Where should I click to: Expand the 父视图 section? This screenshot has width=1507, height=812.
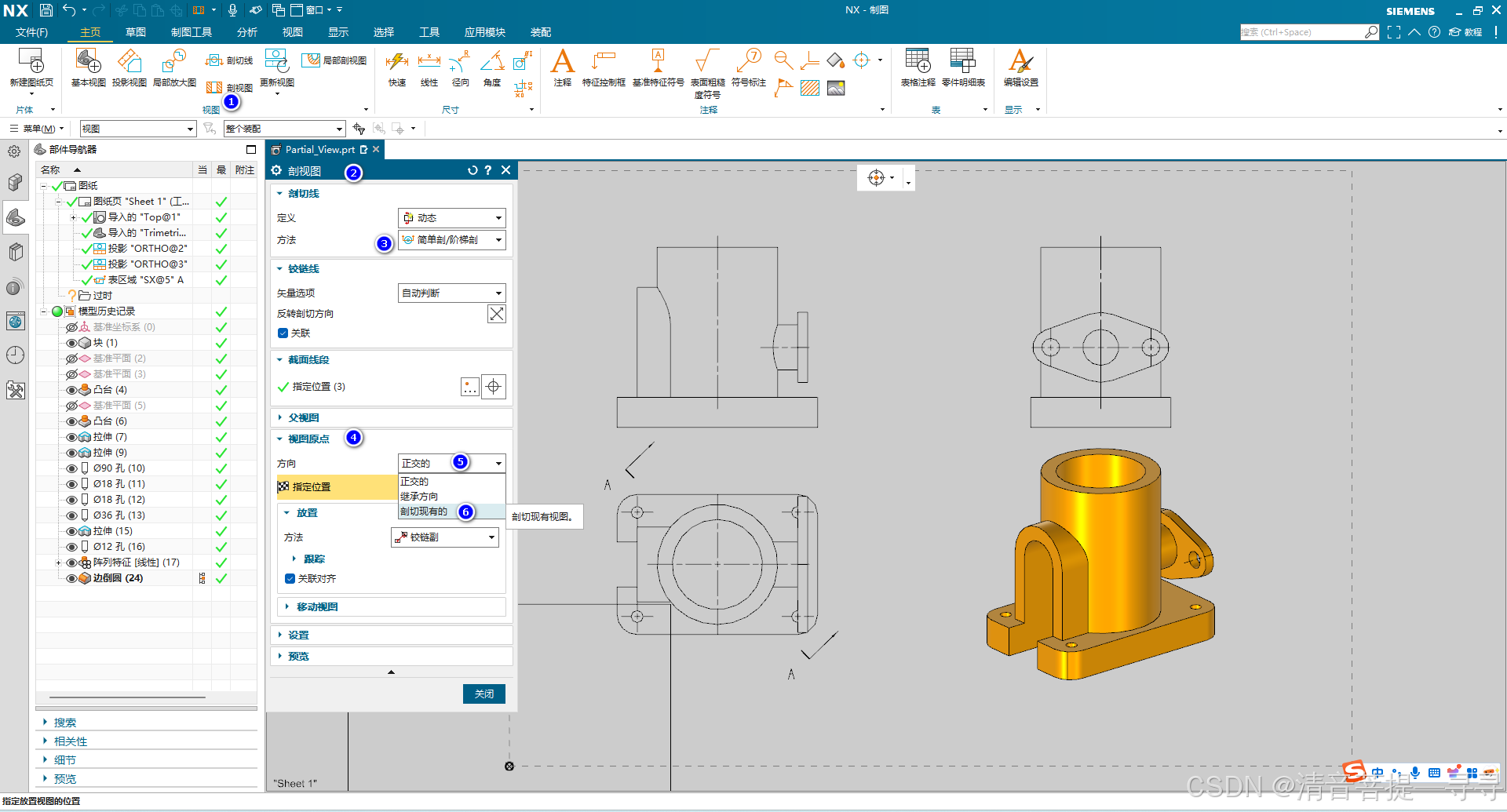303,418
